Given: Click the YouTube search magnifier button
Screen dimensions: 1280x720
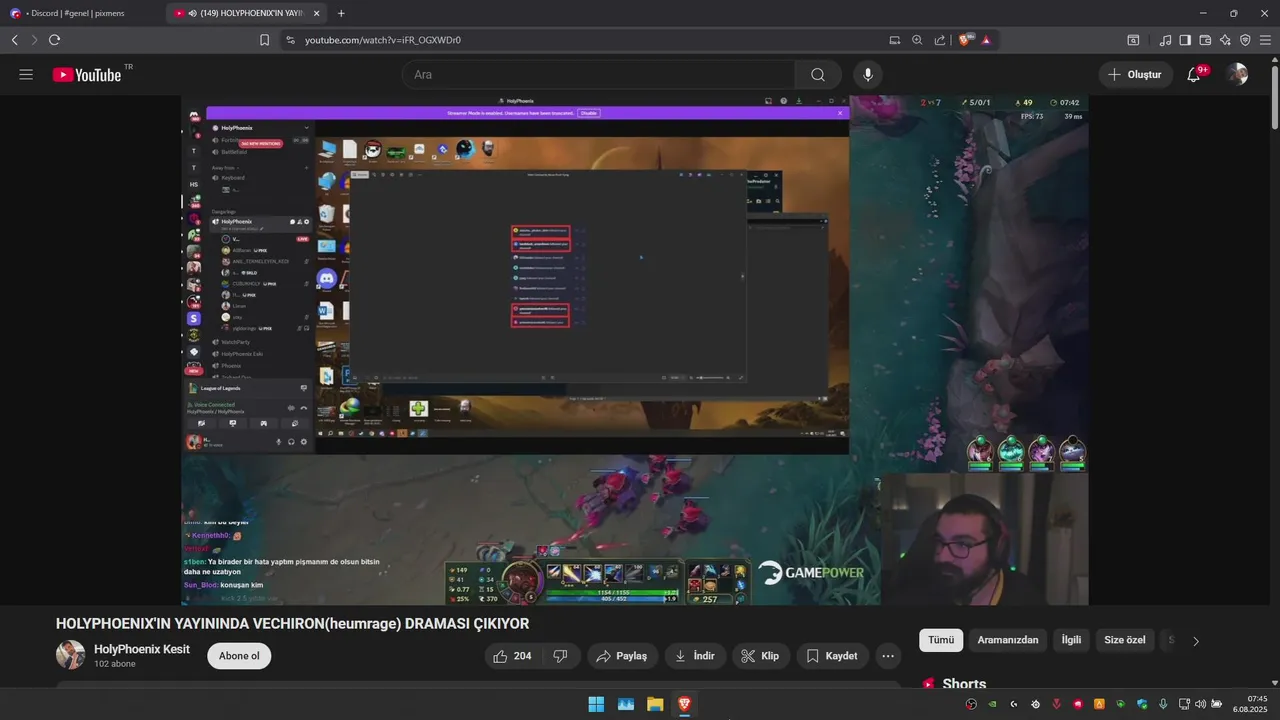Looking at the screenshot, I should [818, 75].
